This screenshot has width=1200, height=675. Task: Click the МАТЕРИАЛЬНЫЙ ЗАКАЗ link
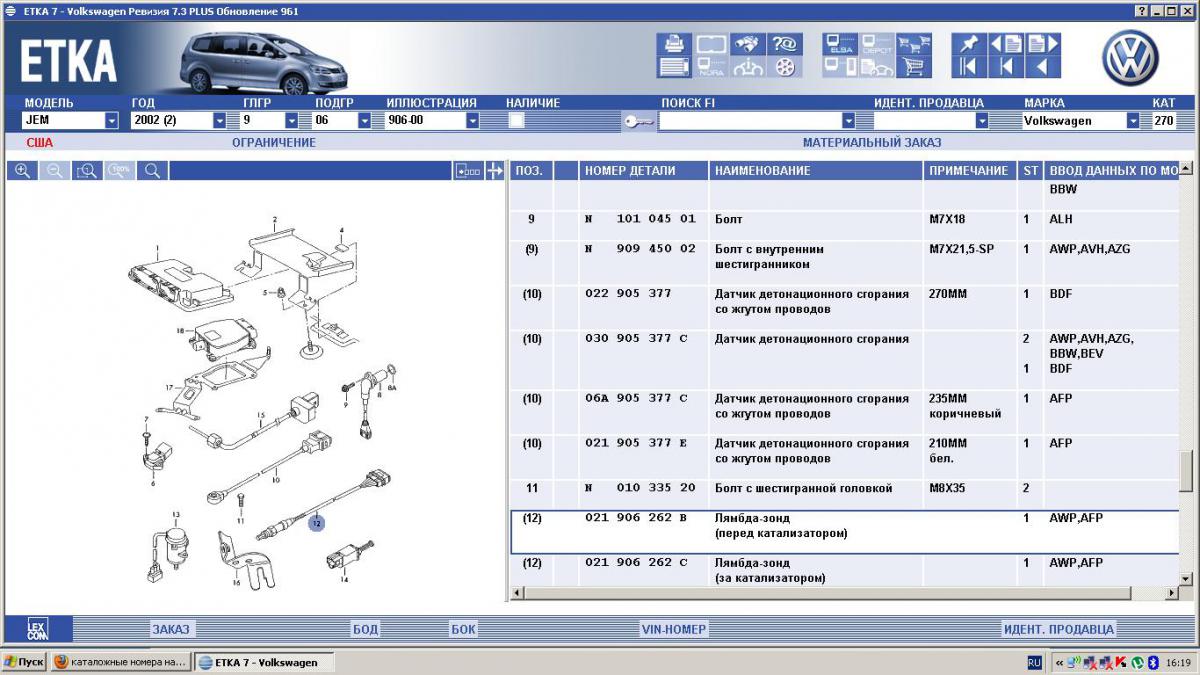point(872,143)
